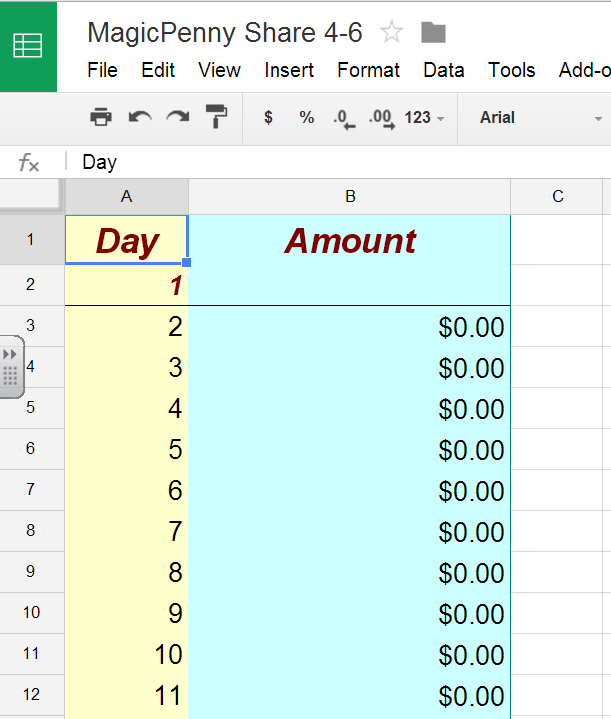
Task: Increase decimal places
Action: tap(382, 118)
